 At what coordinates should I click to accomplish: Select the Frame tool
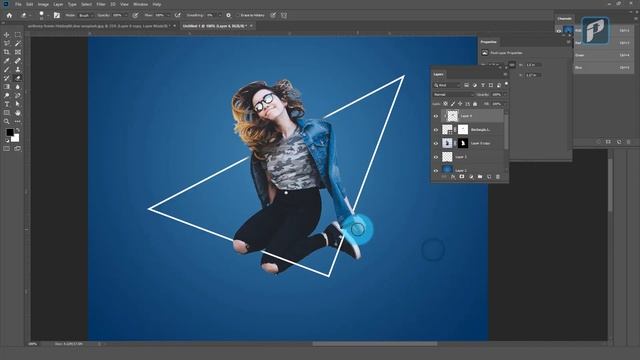(x=18, y=52)
